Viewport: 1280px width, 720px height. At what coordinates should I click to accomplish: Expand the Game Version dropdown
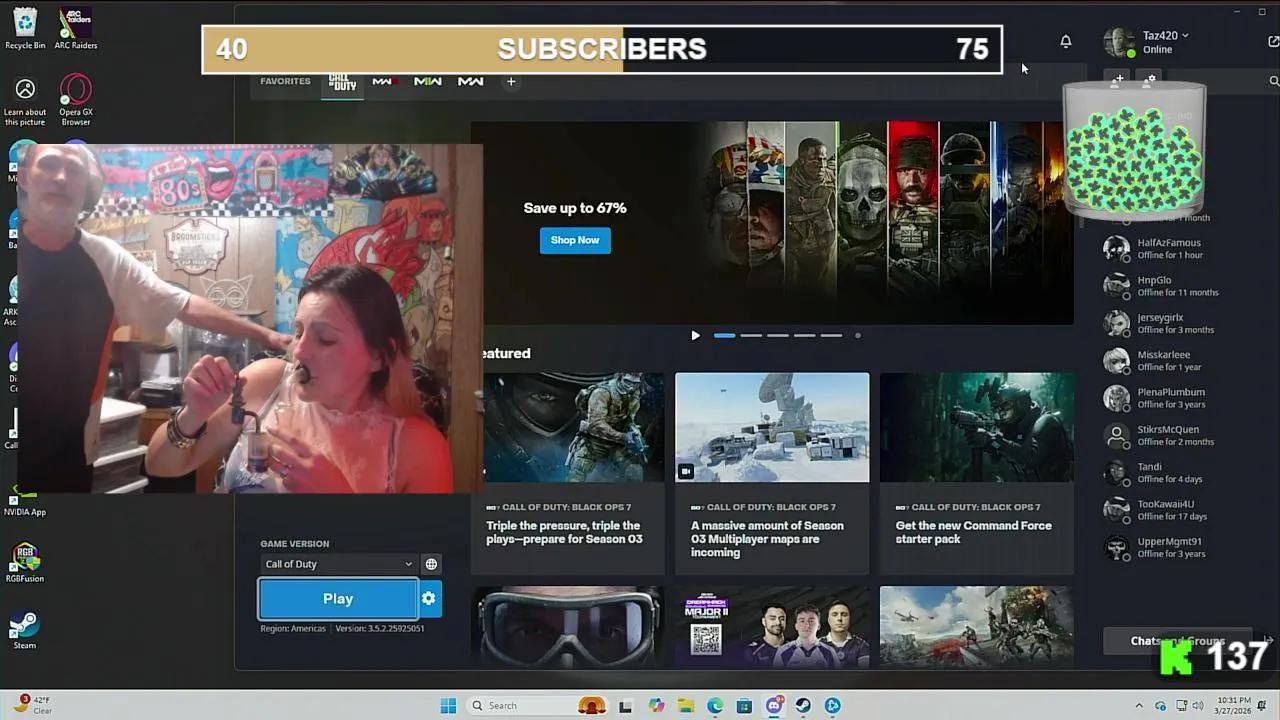[x=338, y=564]
